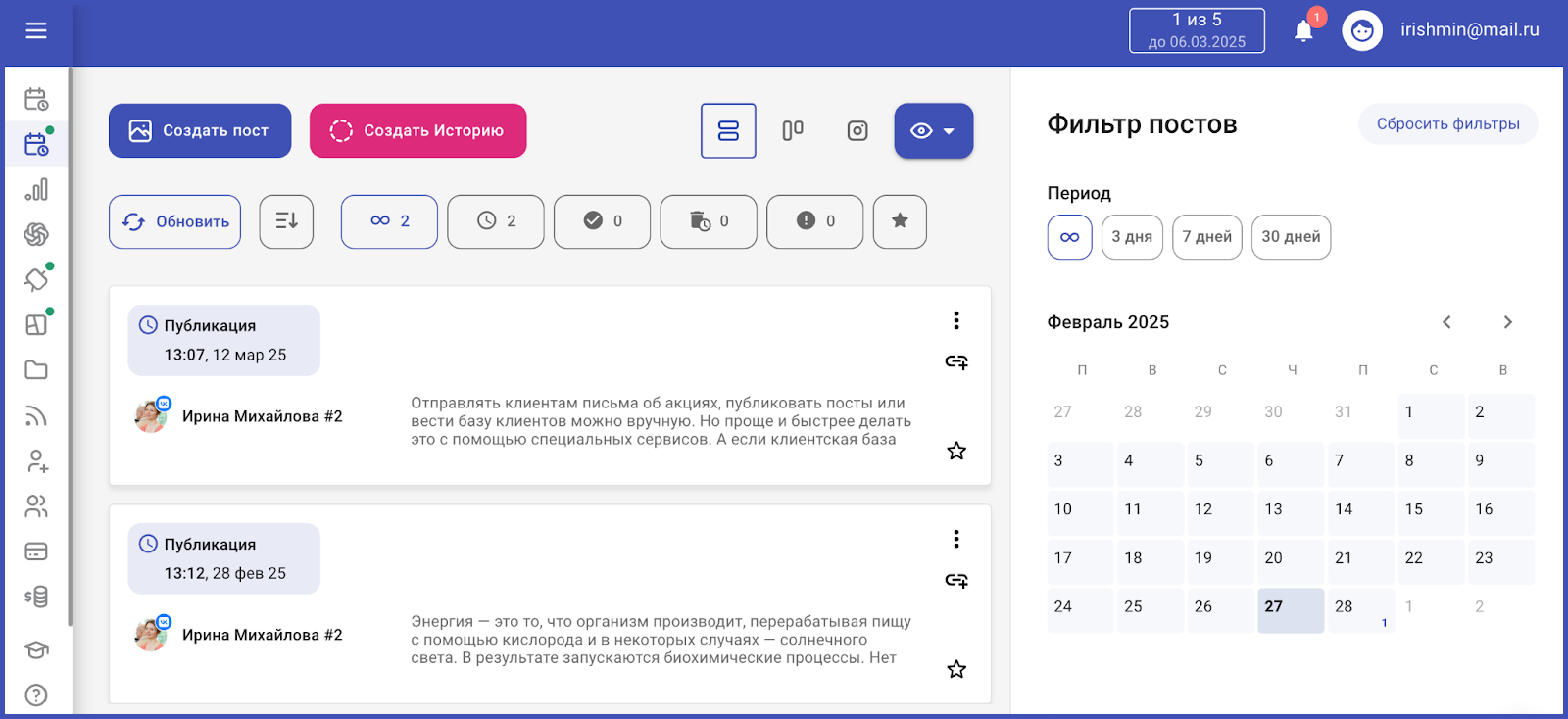Open the folder icon in the sidebar

tap(36, 369)
